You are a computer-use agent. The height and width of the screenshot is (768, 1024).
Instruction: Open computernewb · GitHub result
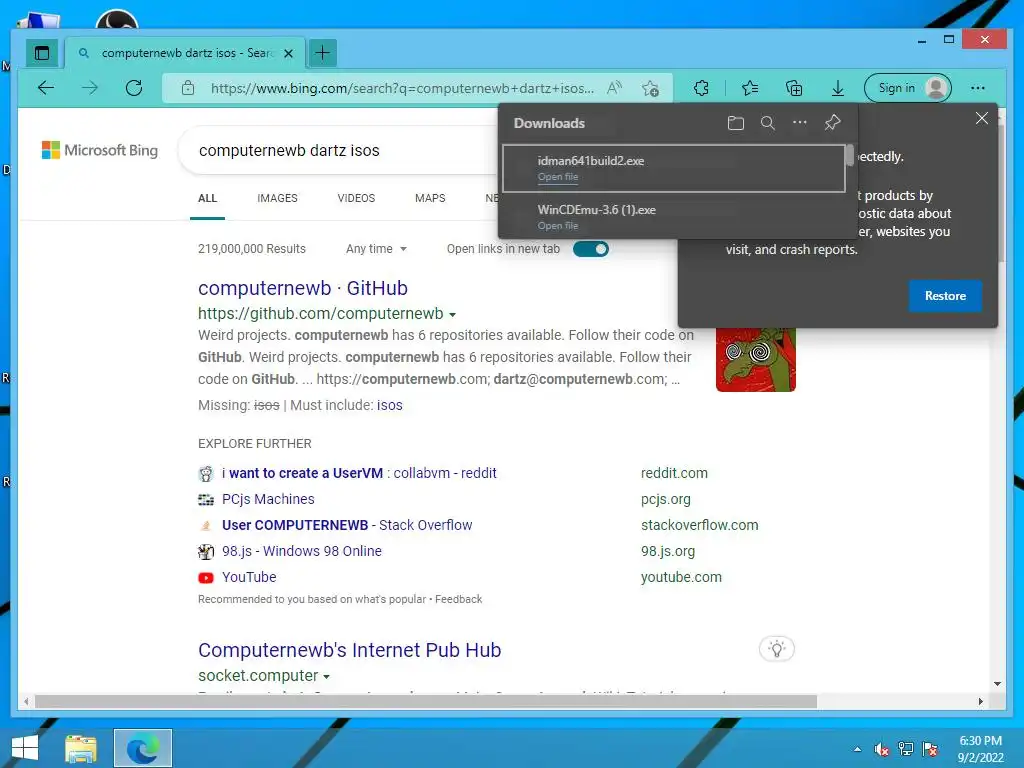point(303,288)
